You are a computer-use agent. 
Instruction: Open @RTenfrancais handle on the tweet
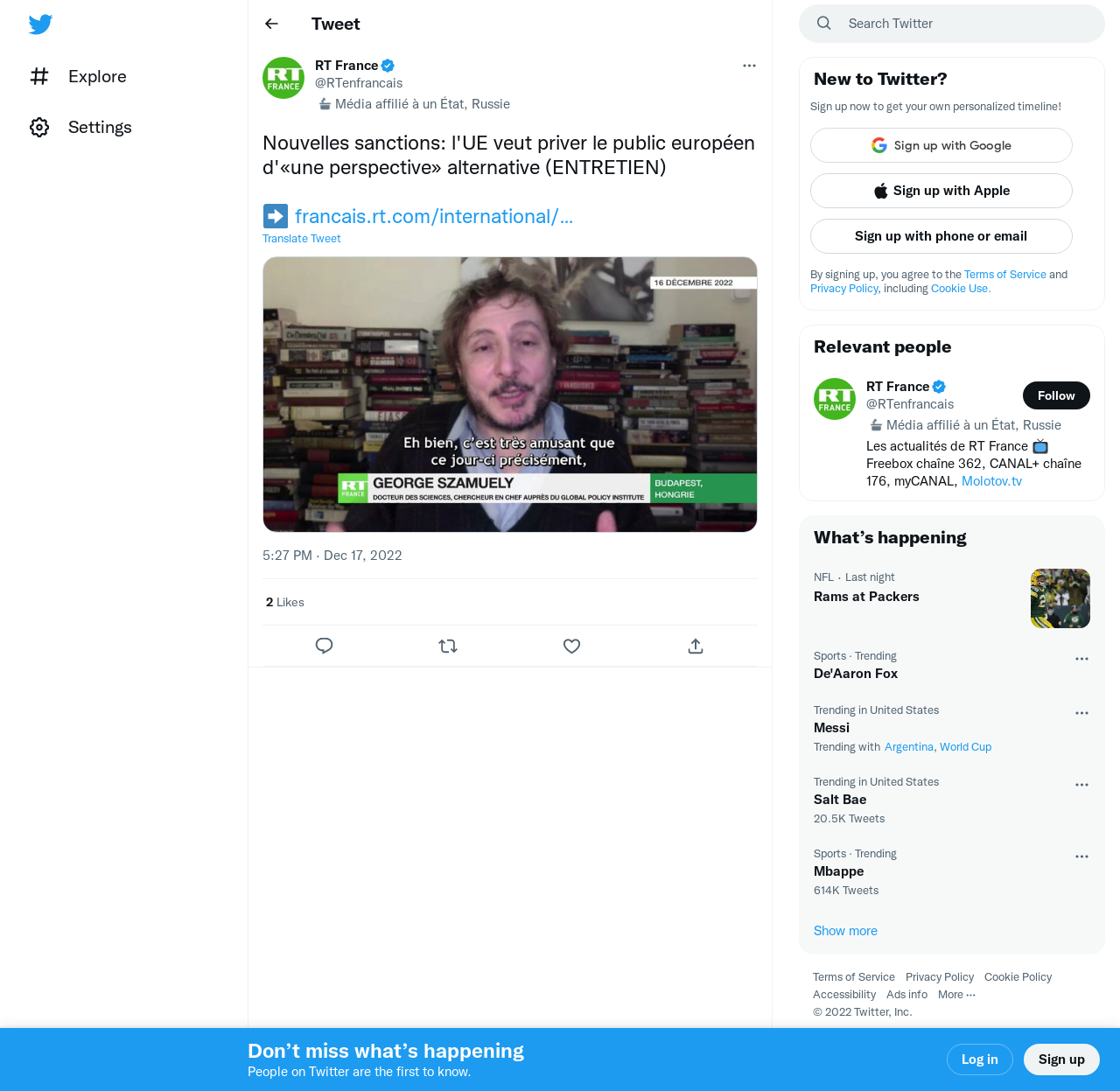click(x=359, y=83)
